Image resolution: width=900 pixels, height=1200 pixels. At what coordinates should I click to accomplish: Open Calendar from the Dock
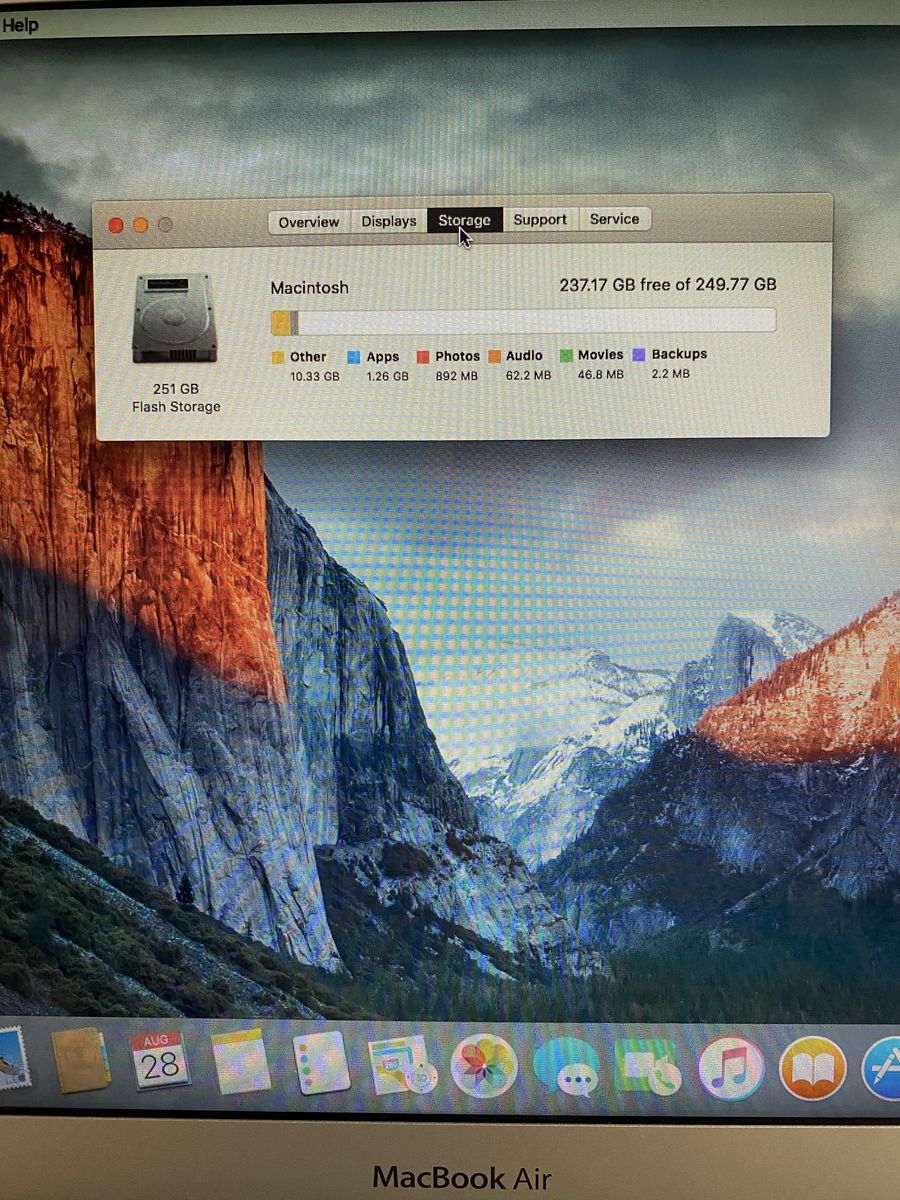(x=160, y=1061)
